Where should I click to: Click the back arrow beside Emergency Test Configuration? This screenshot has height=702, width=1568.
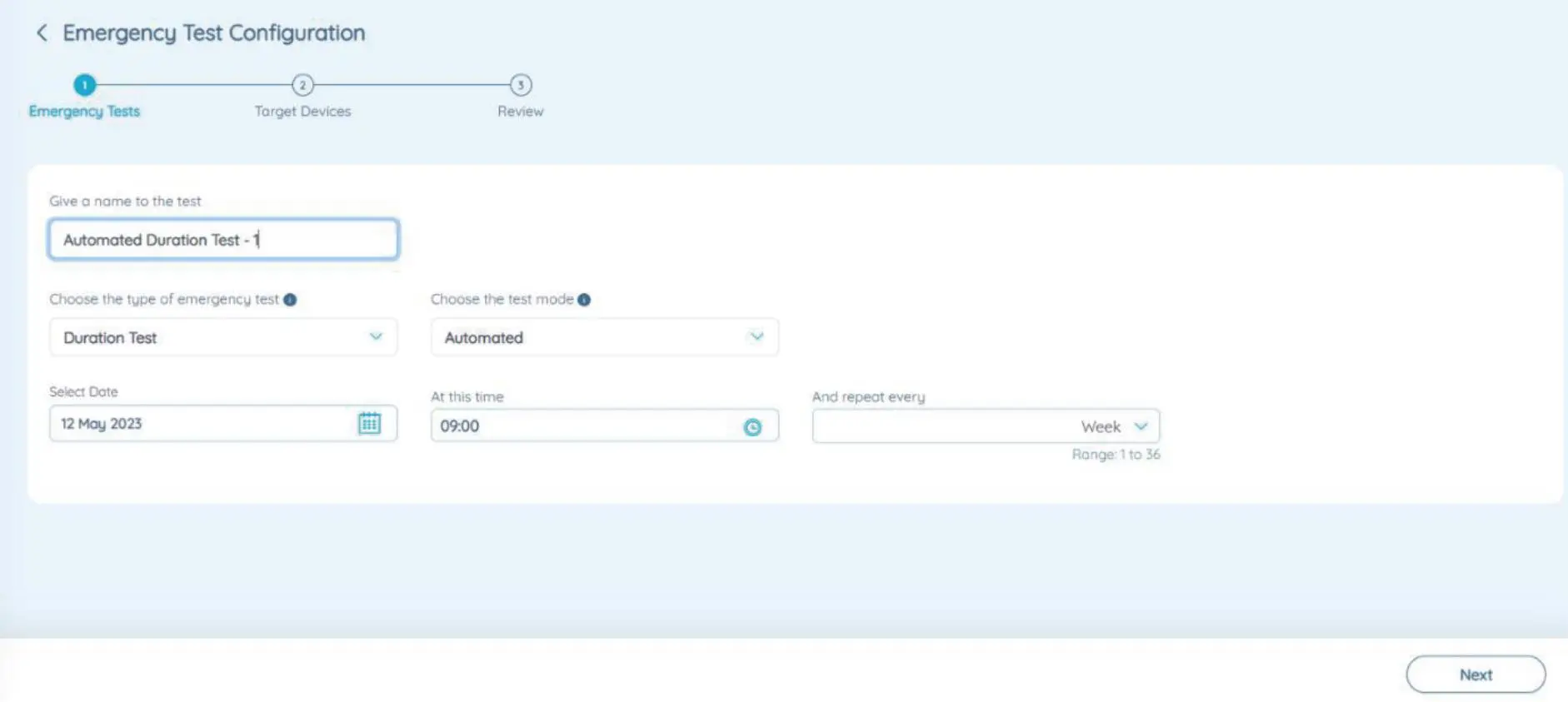[x=42, y=32]
